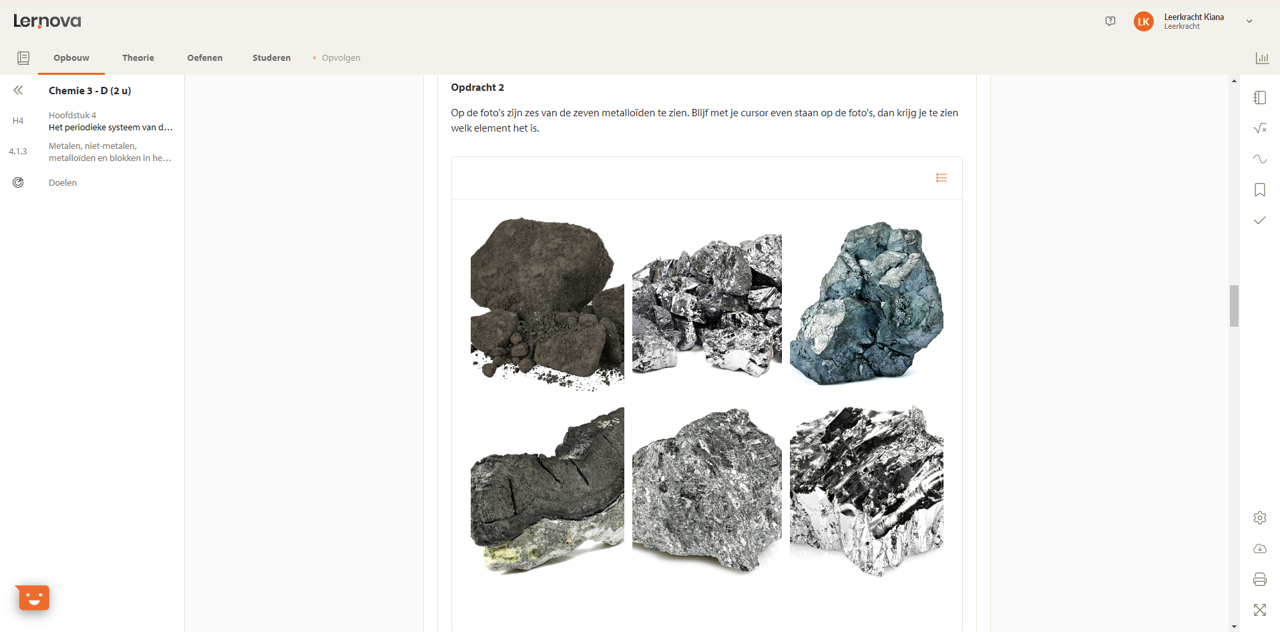The height and width of the screenshot is (632, 1280).
Task: Click the Opvolgen link
Action: (340, 58)
